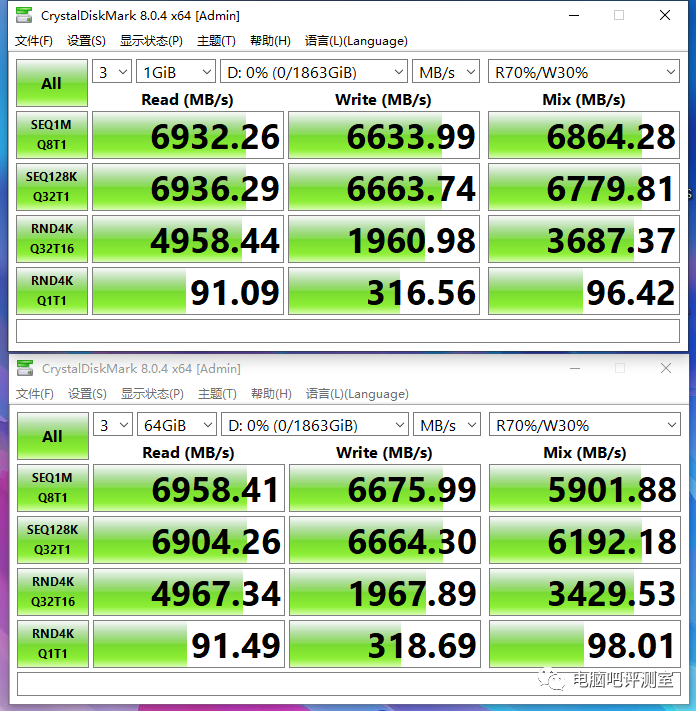696x711 pixels.
Task: Click write result 6664.30
Action: coord(385,540)
